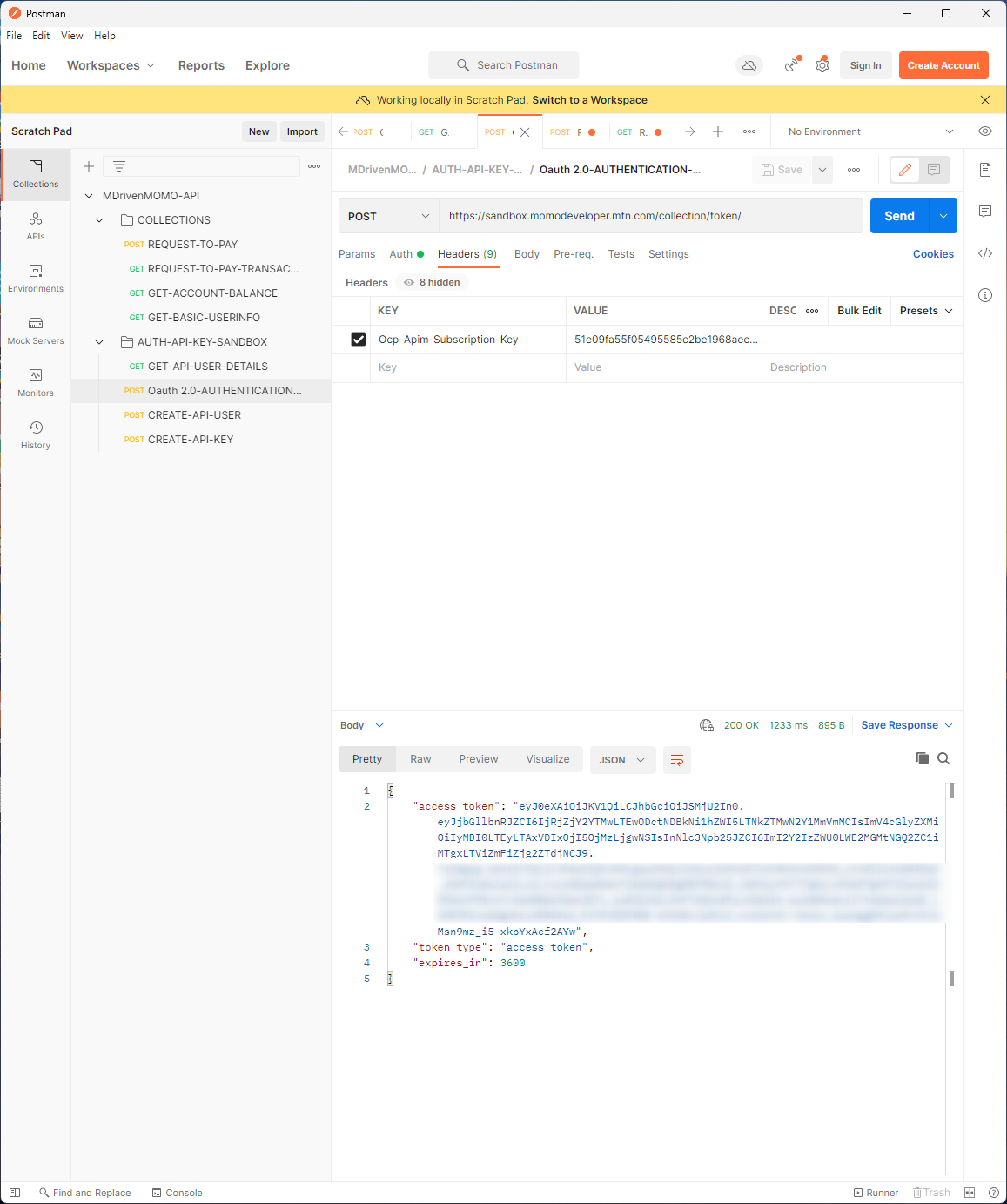Click the copy response icon
Viewport: 1007px width, 1204px height.
click(x=923, y=758)
